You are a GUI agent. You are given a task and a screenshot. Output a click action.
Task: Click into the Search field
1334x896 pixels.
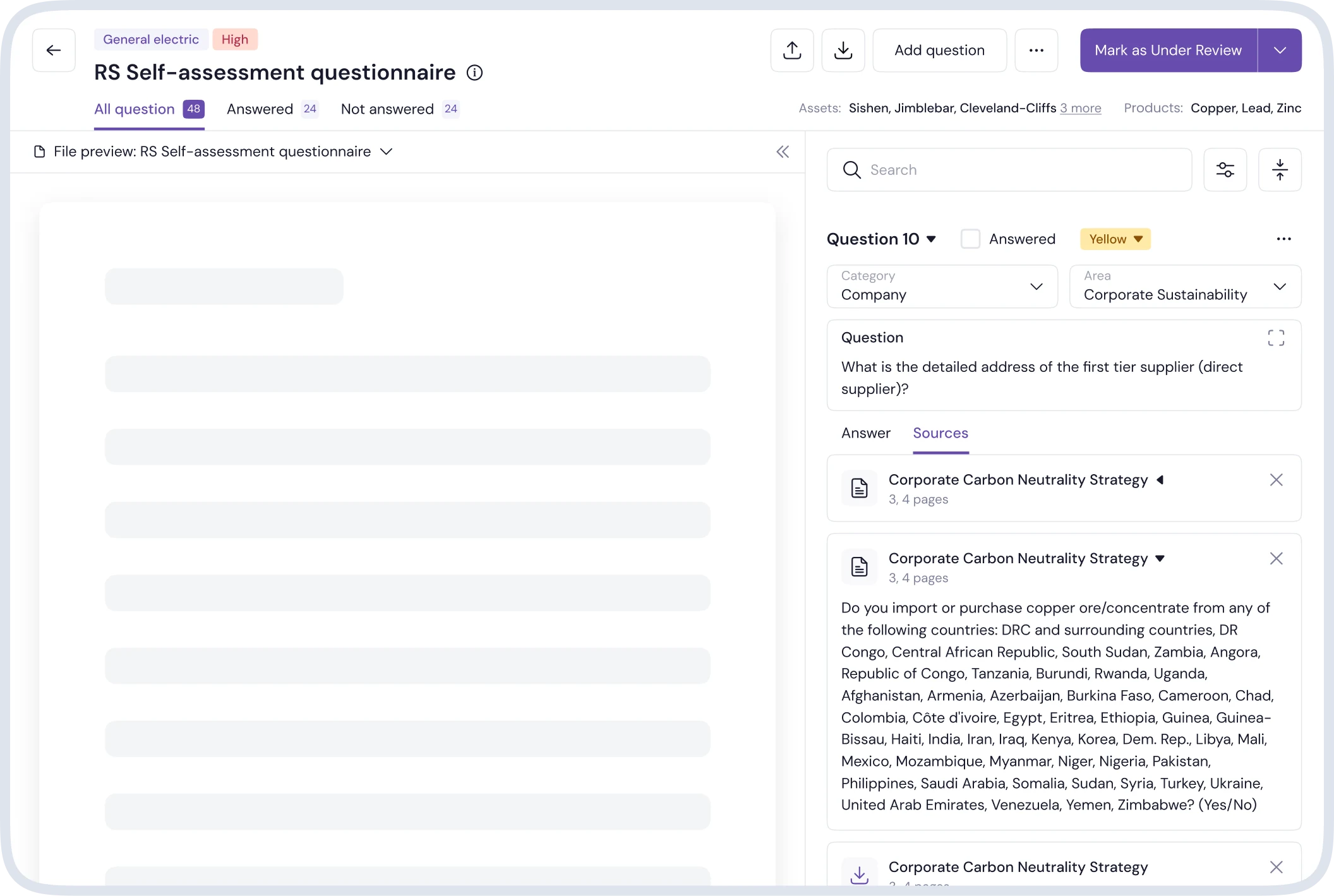click(1009, 170)
